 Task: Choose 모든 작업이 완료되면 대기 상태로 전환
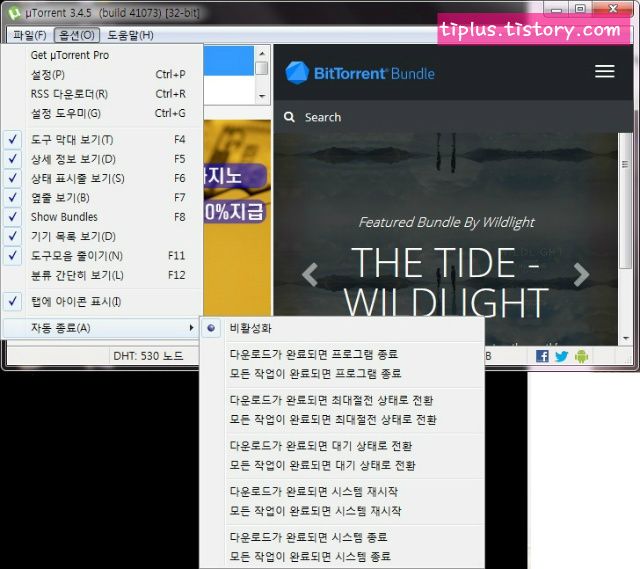342,465
